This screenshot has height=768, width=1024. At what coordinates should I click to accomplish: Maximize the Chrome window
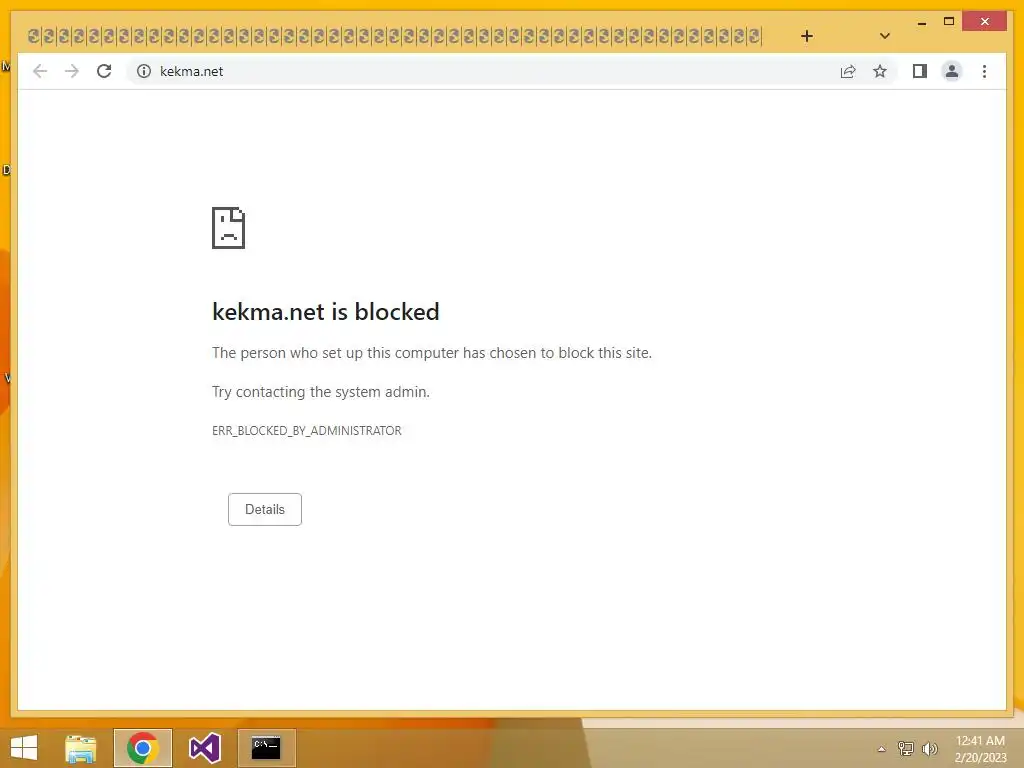click(x=949, y=22)
